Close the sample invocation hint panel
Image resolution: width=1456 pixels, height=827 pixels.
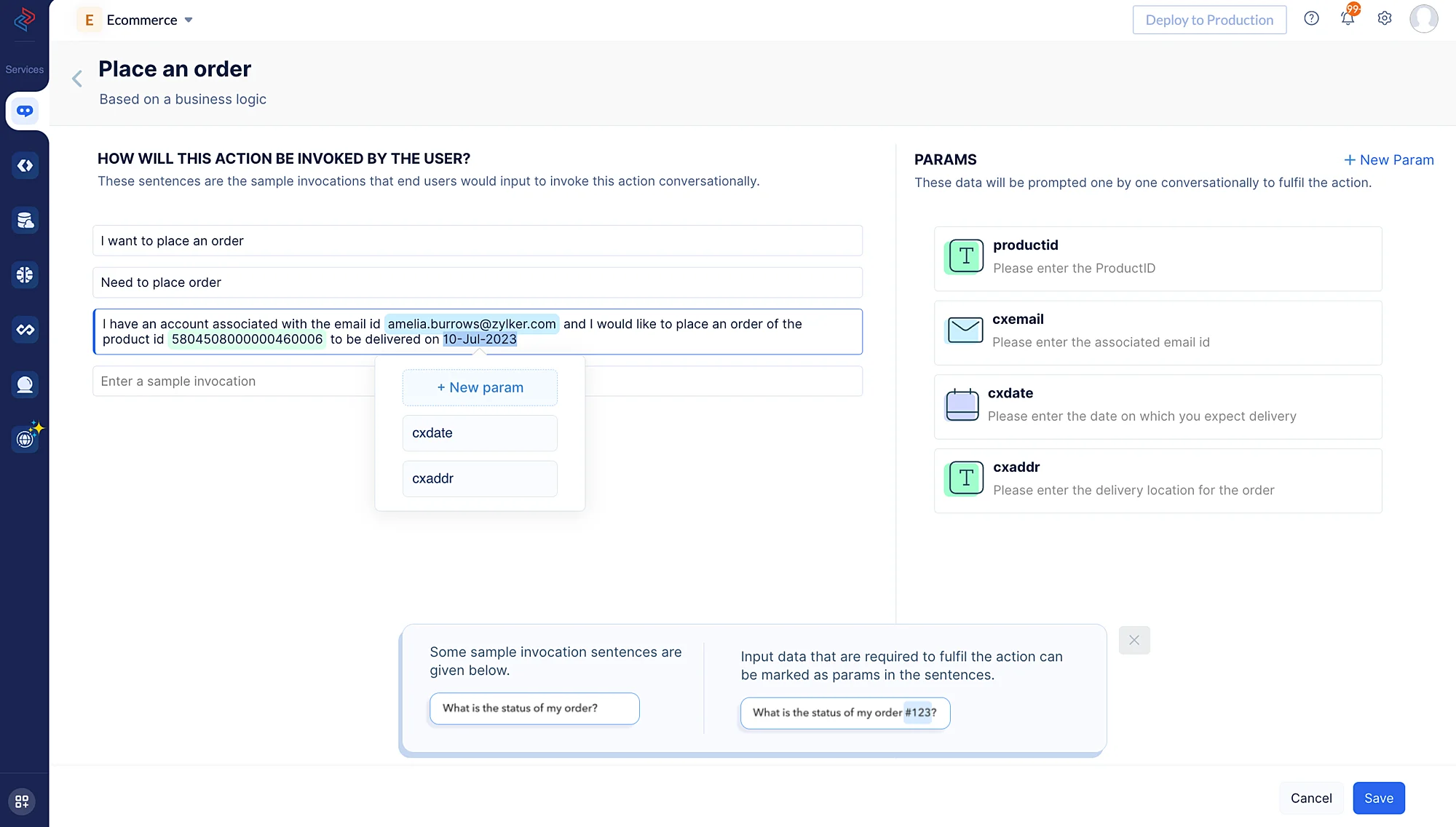point(1133,641)
